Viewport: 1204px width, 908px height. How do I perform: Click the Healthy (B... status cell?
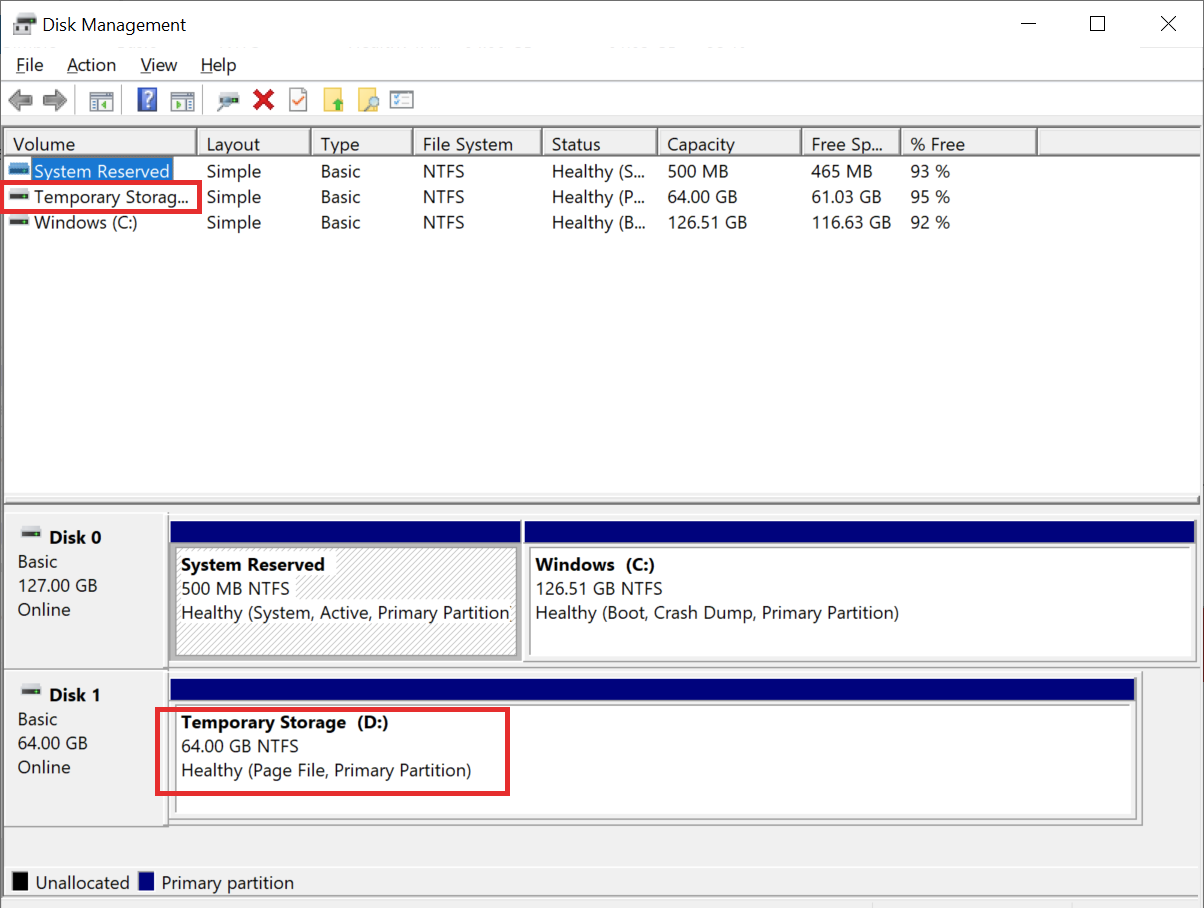[599, 222]
